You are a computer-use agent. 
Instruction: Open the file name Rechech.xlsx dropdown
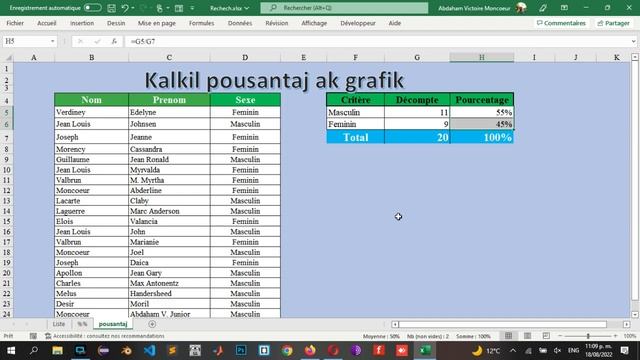246,8
